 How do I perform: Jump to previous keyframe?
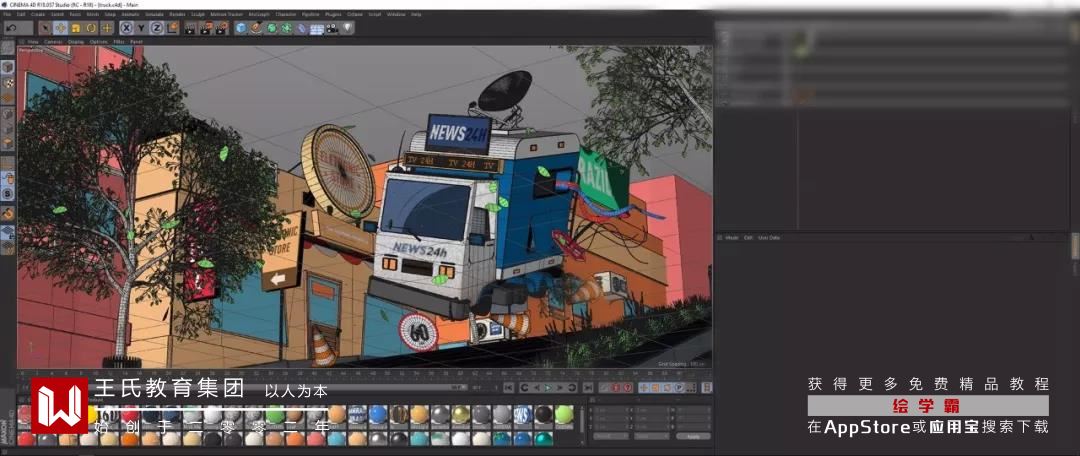[x=524, y=388]
